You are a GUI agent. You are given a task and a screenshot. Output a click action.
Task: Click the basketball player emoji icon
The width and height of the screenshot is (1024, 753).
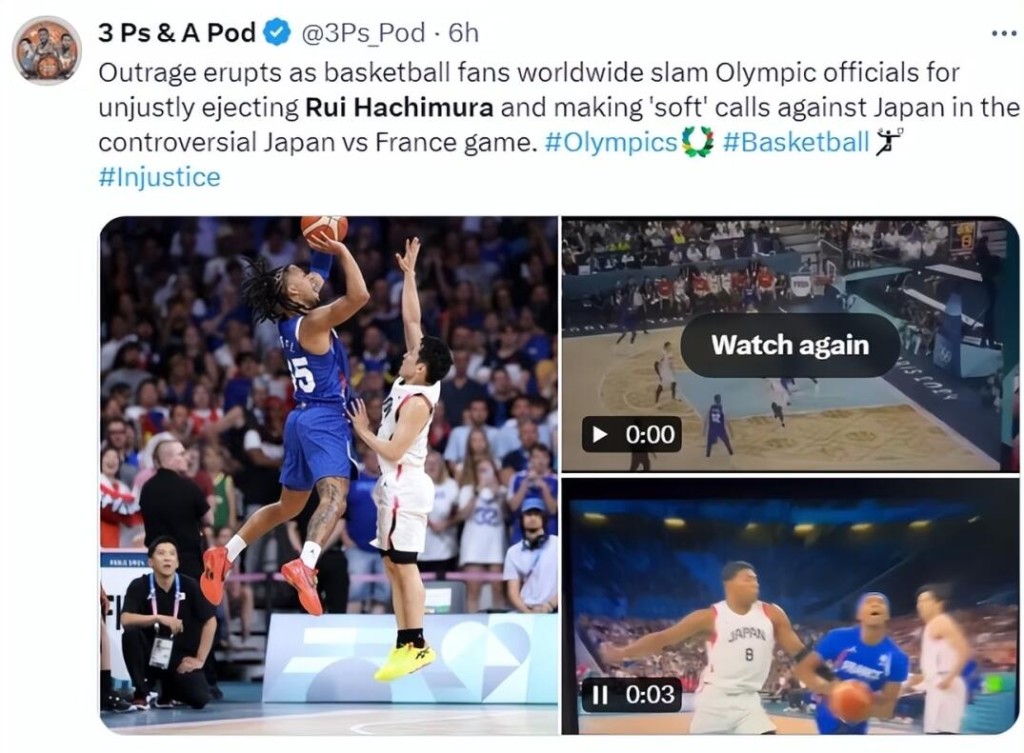point(889,142)
